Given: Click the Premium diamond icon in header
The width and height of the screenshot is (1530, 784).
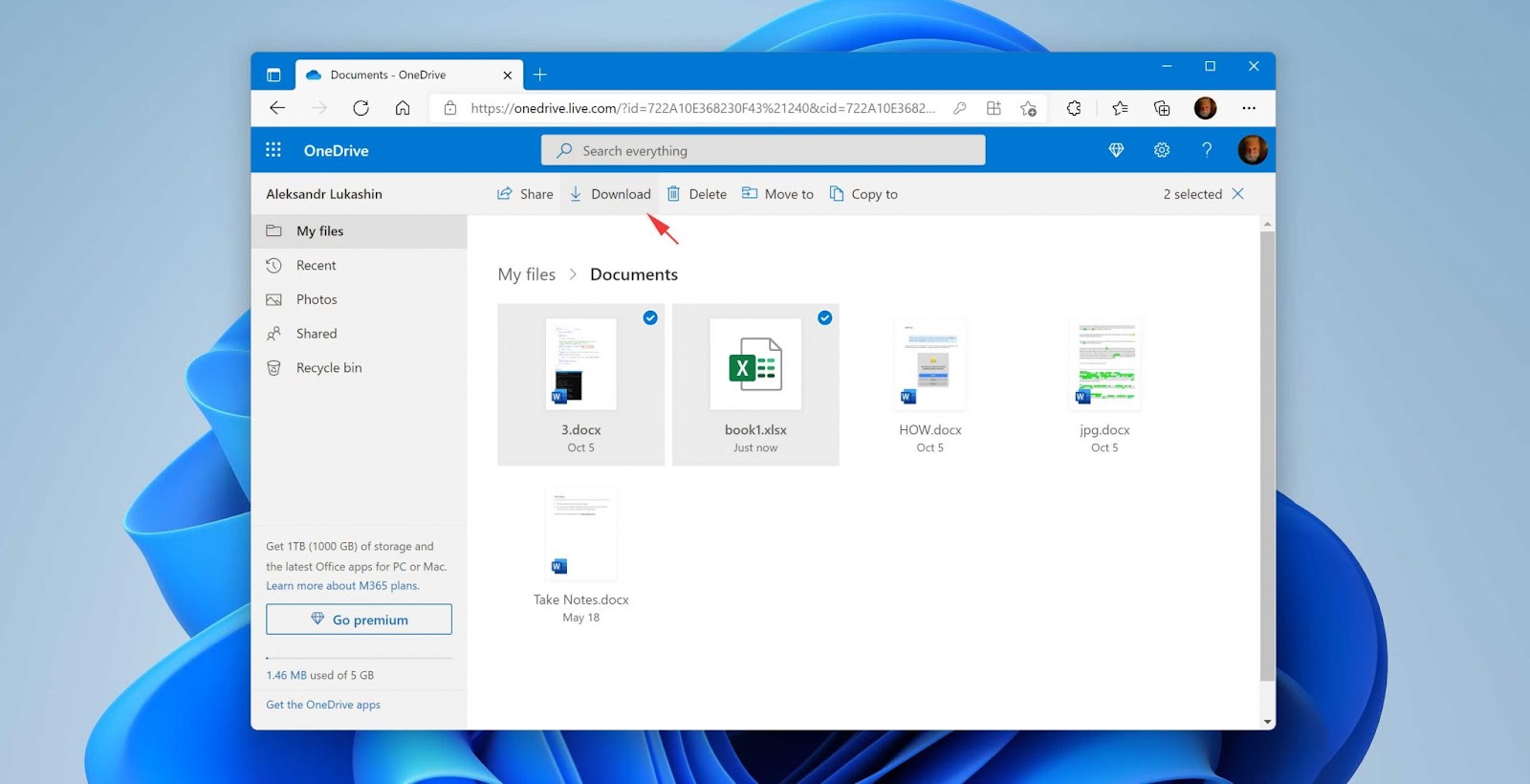Looking at the screenshot, I should 1116,150.
